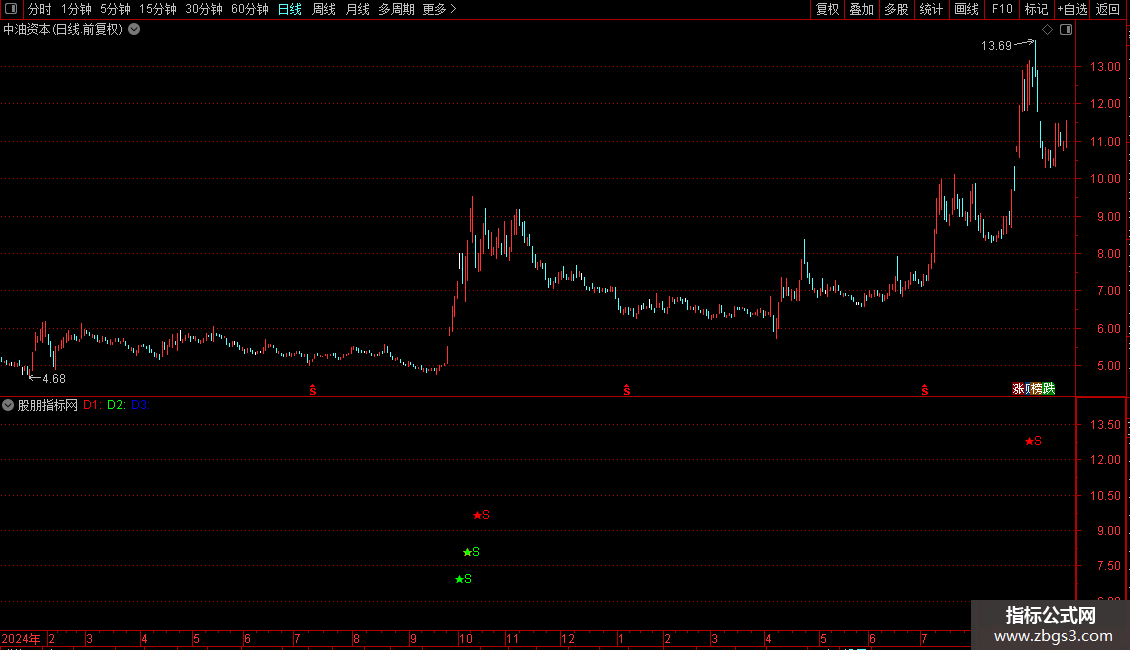Click the 榜 tag at chart bottom
The width and height of the screenshot is (1130, 650).
(1036, 389)
